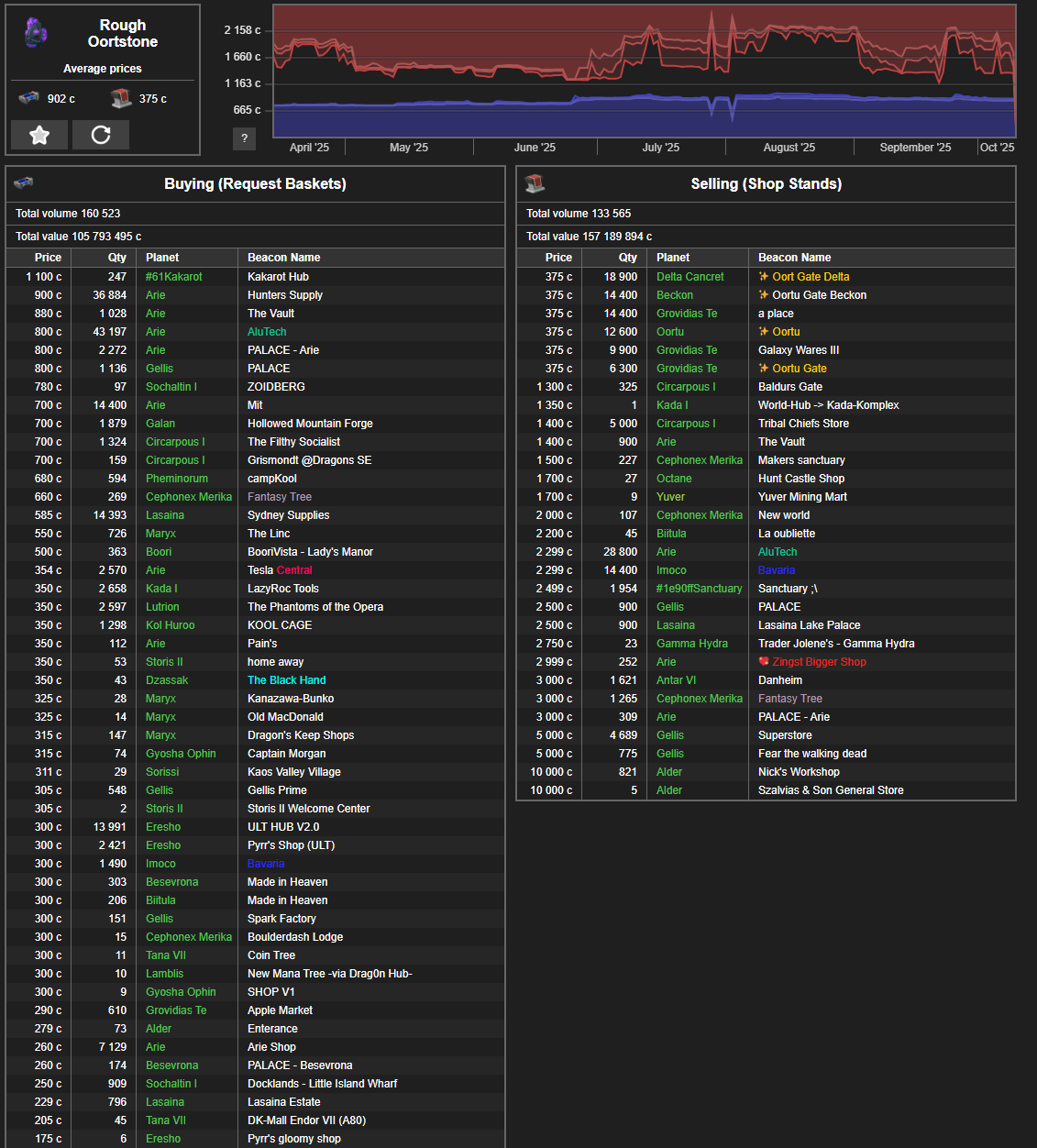Image resolution: width=1037 pixels, height=1148 pixels.
Task: Click the request basket icon beside 902 c
Action: pyautogui.click(x=29, y=98)
